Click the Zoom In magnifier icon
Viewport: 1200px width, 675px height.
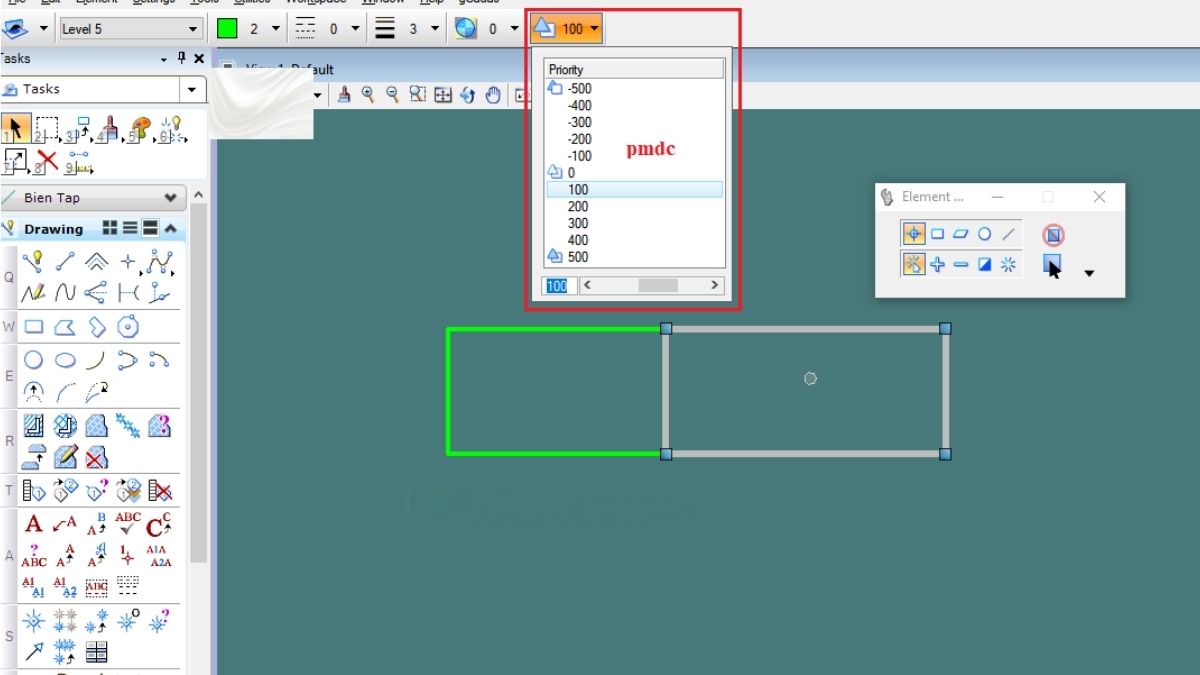pos(368,95)
